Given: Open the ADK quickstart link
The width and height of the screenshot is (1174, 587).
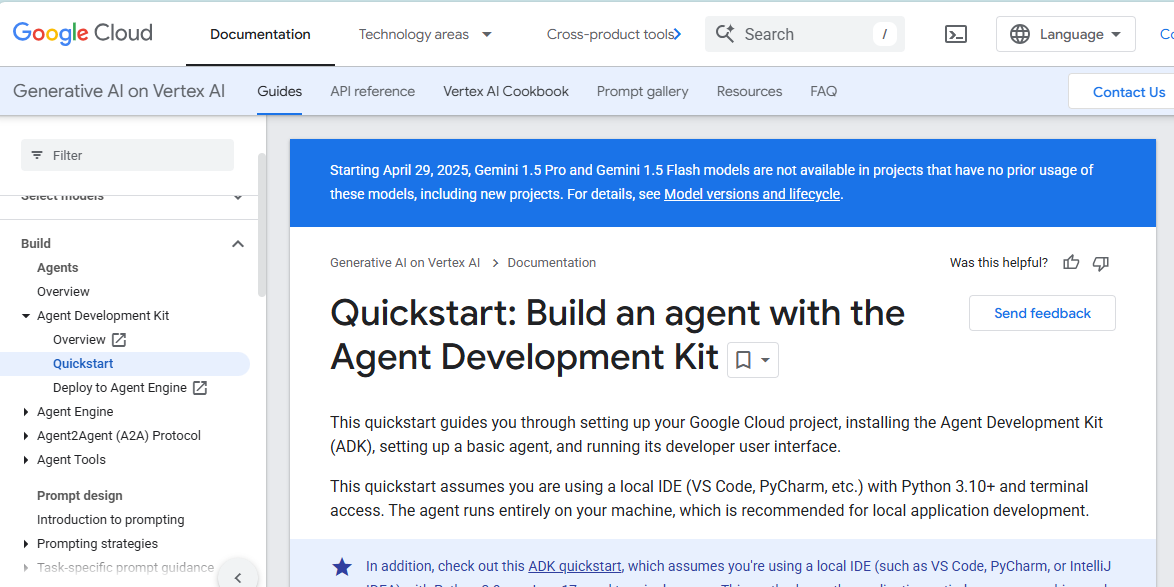Looking at the screenshot, I should coord(575,566).
